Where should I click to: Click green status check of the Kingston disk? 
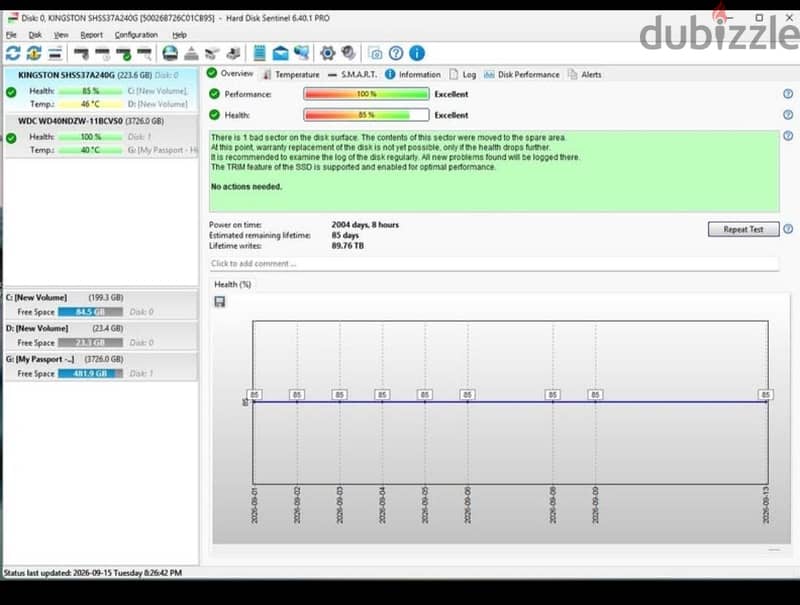click(11, 92)
